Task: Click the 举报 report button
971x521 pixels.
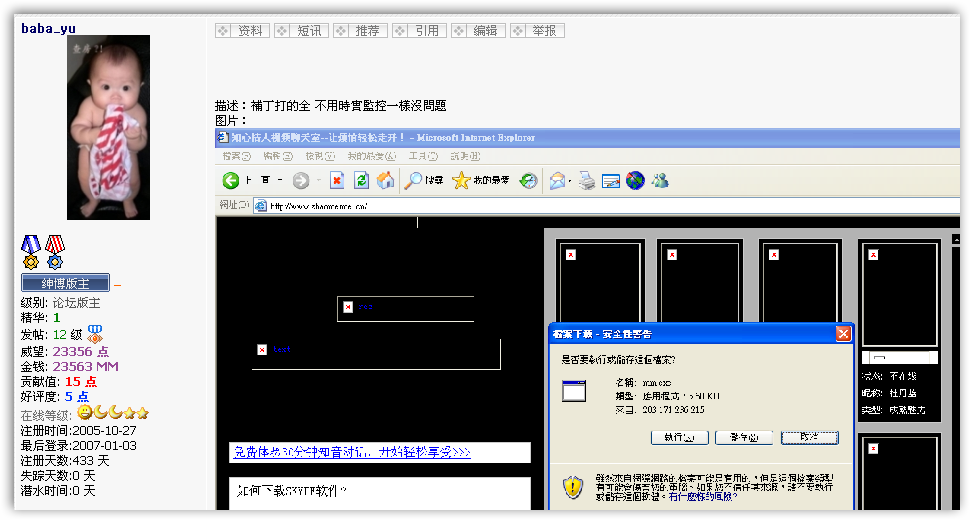Action: click(536, 31)
